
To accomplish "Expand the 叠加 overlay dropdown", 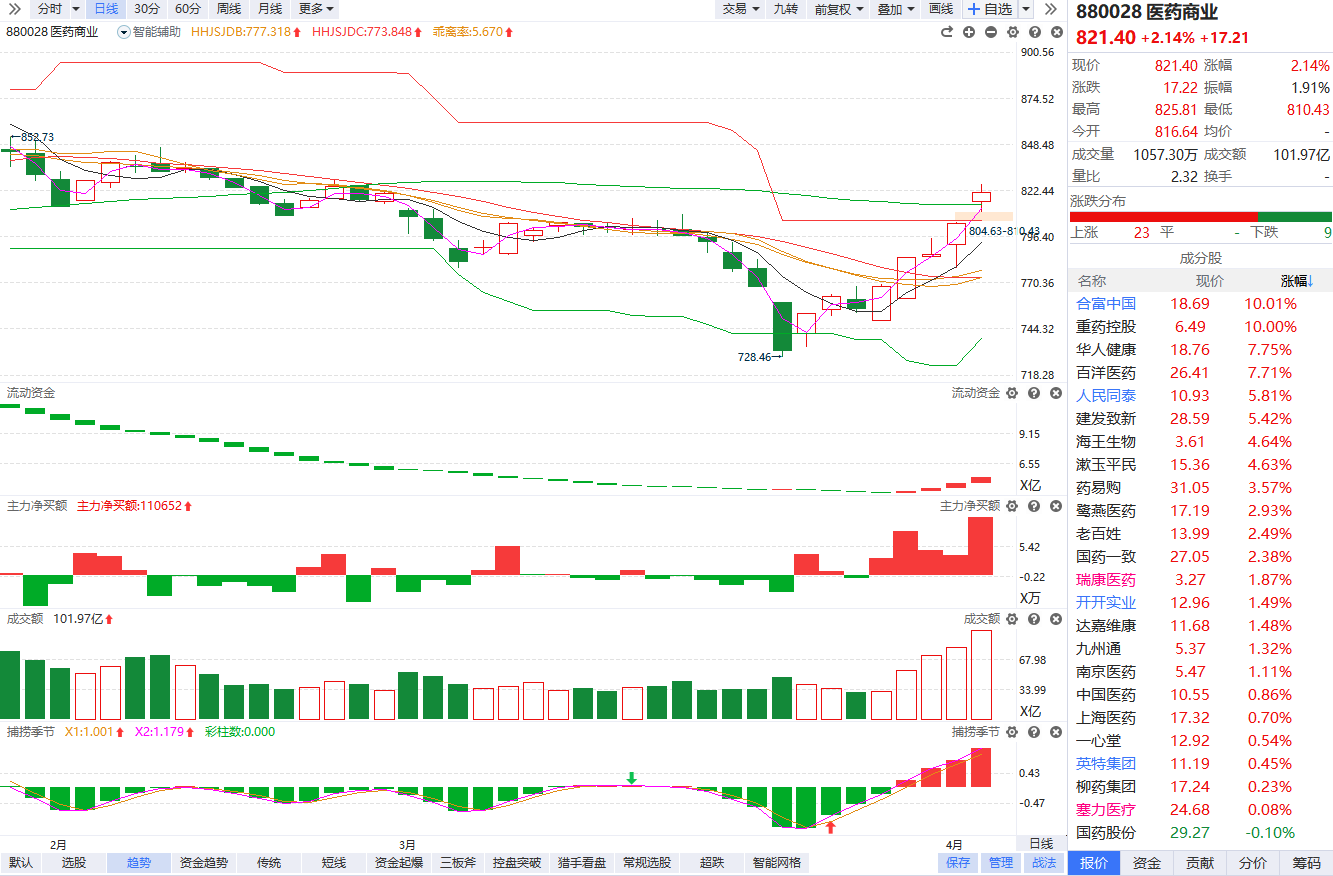I will click(895, 9).
